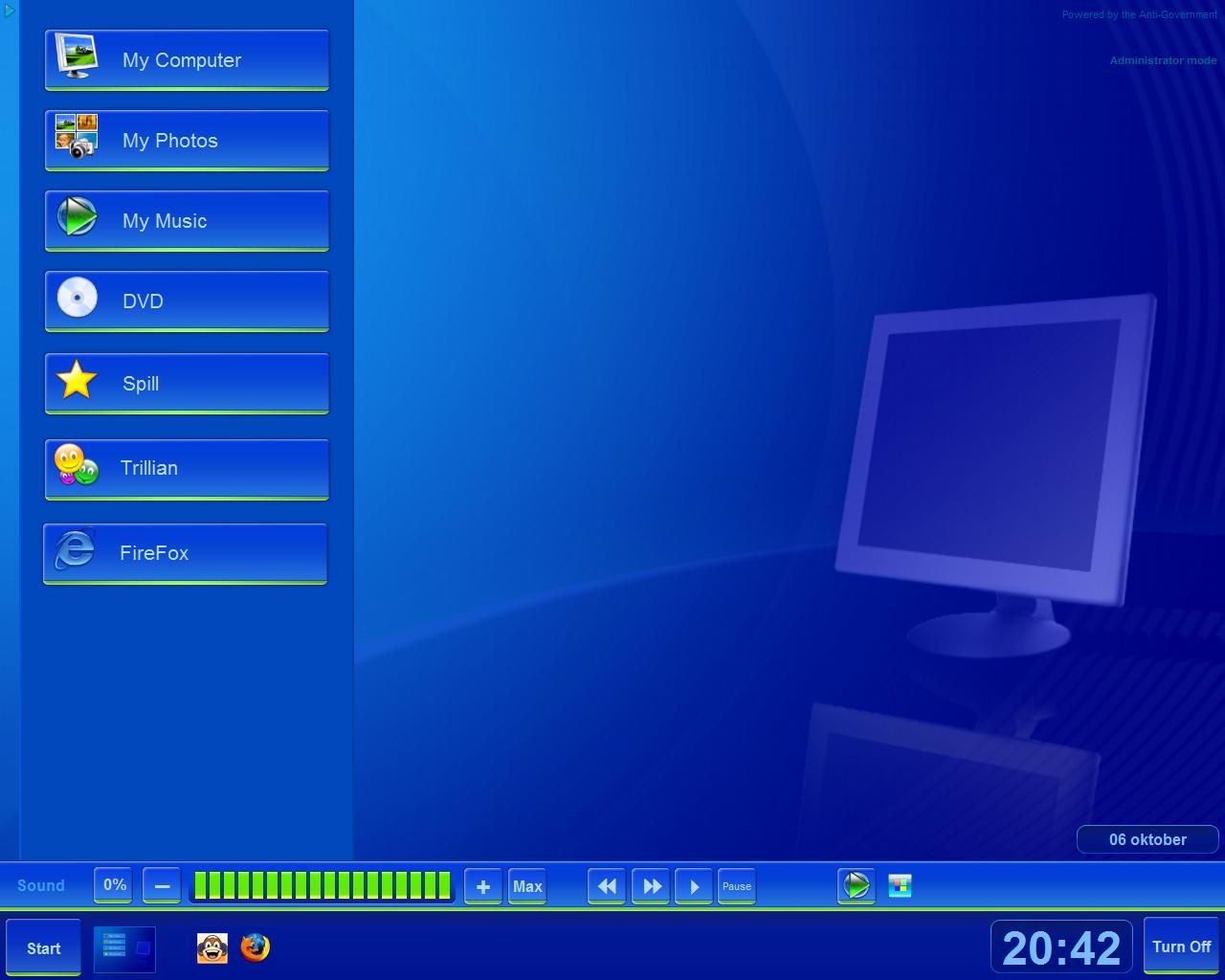Click the colorful squares icon in sound bar

click(900, 885)
